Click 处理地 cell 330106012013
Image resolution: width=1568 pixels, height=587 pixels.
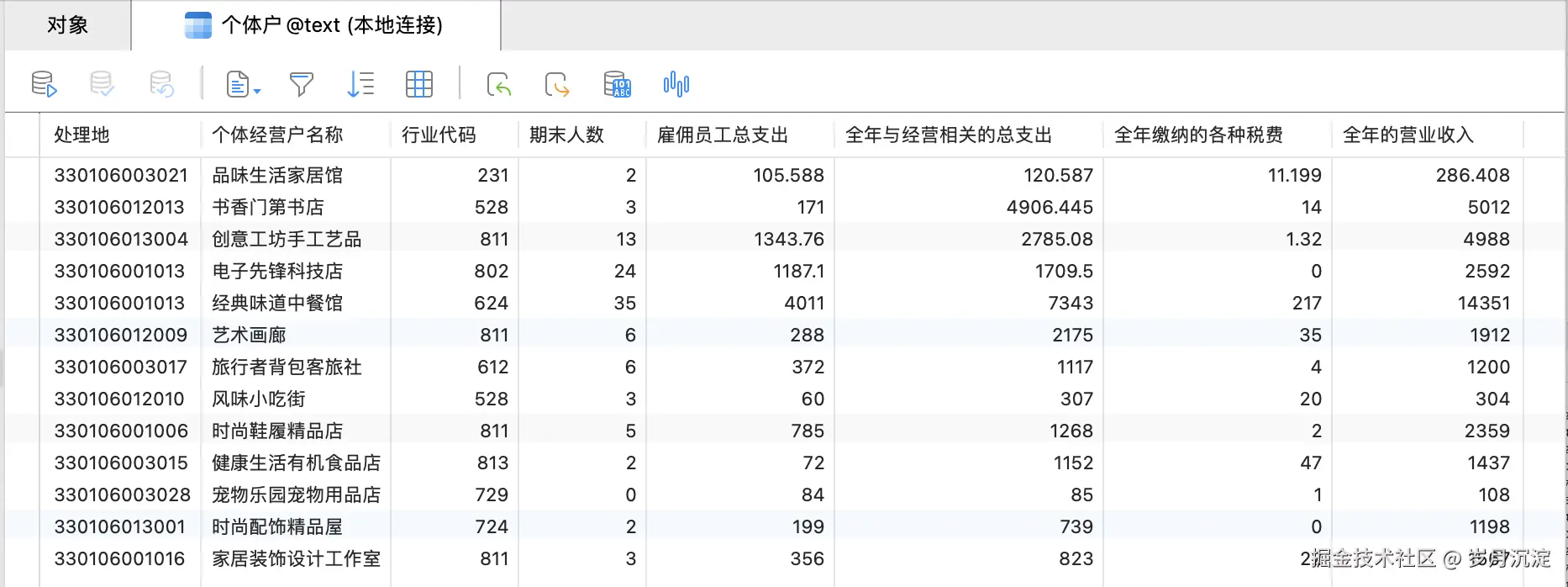119,207
